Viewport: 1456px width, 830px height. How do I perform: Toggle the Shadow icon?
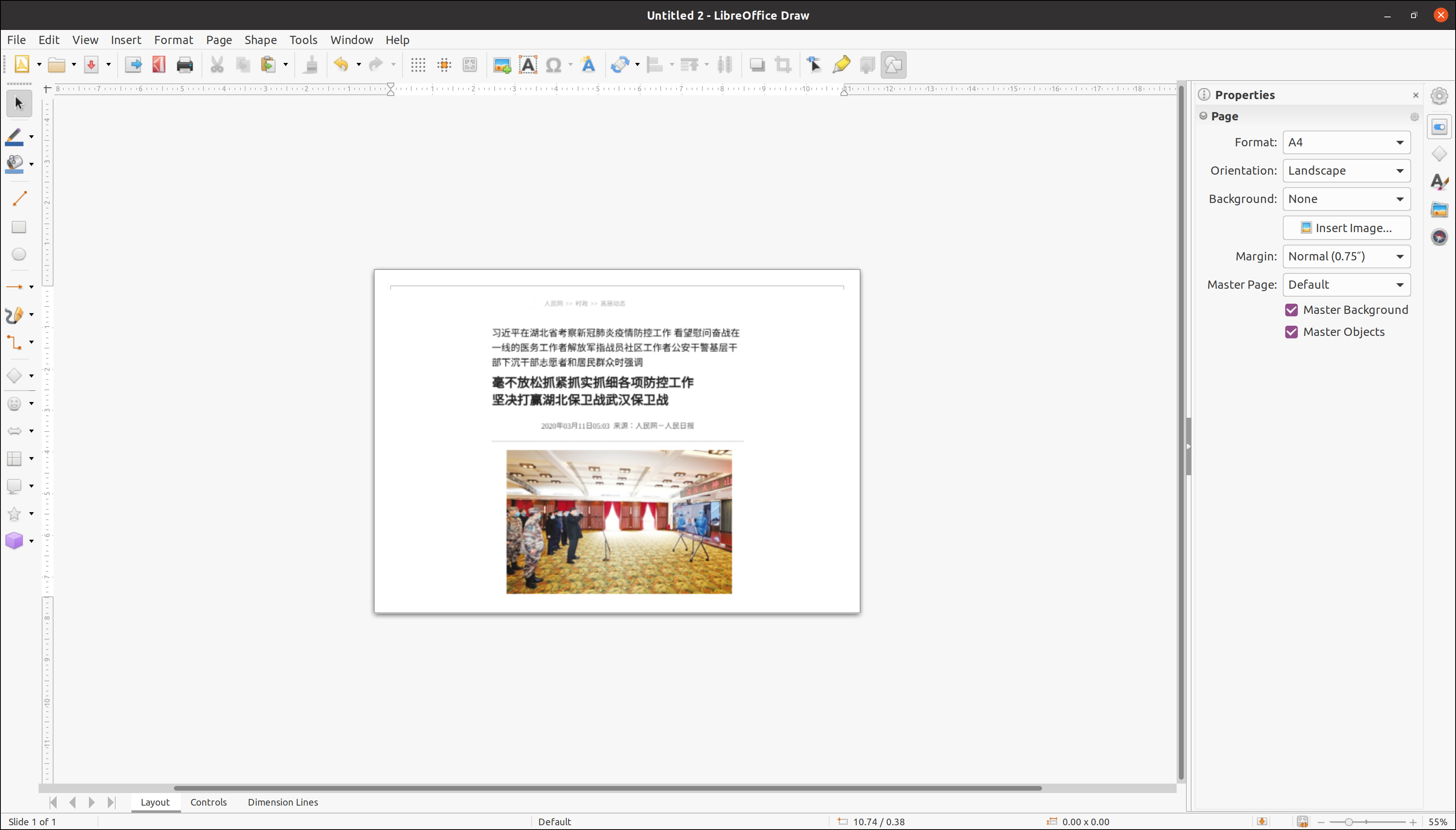tap(757, 65)
